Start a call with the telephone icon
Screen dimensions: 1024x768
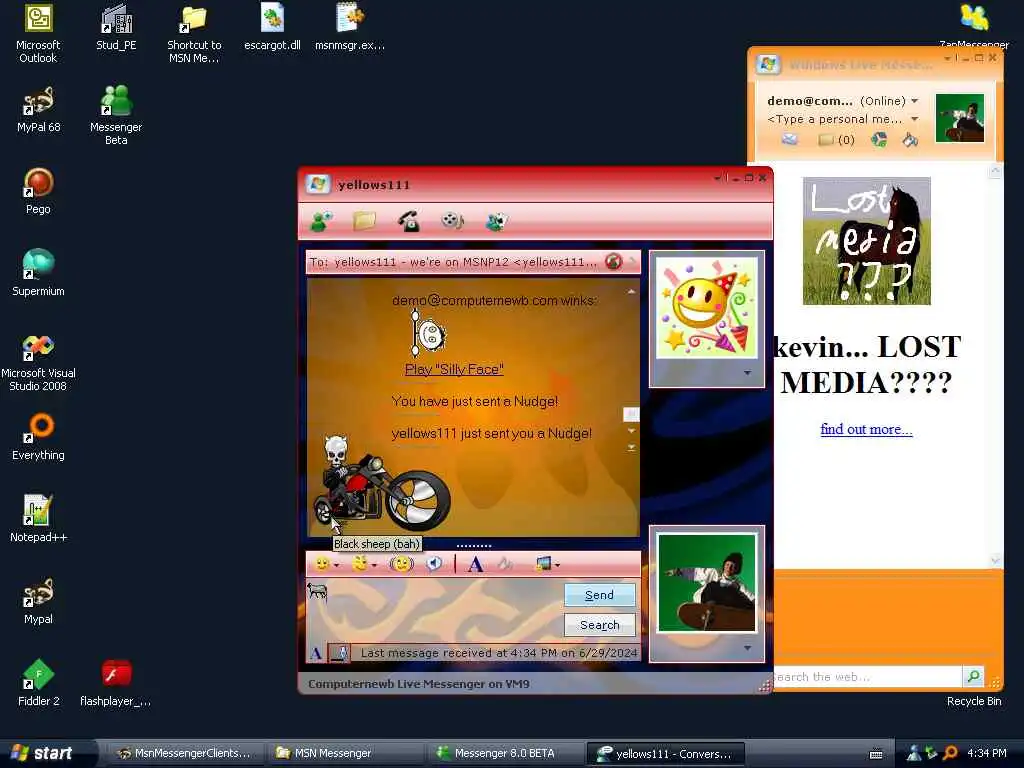pos(409,221)
